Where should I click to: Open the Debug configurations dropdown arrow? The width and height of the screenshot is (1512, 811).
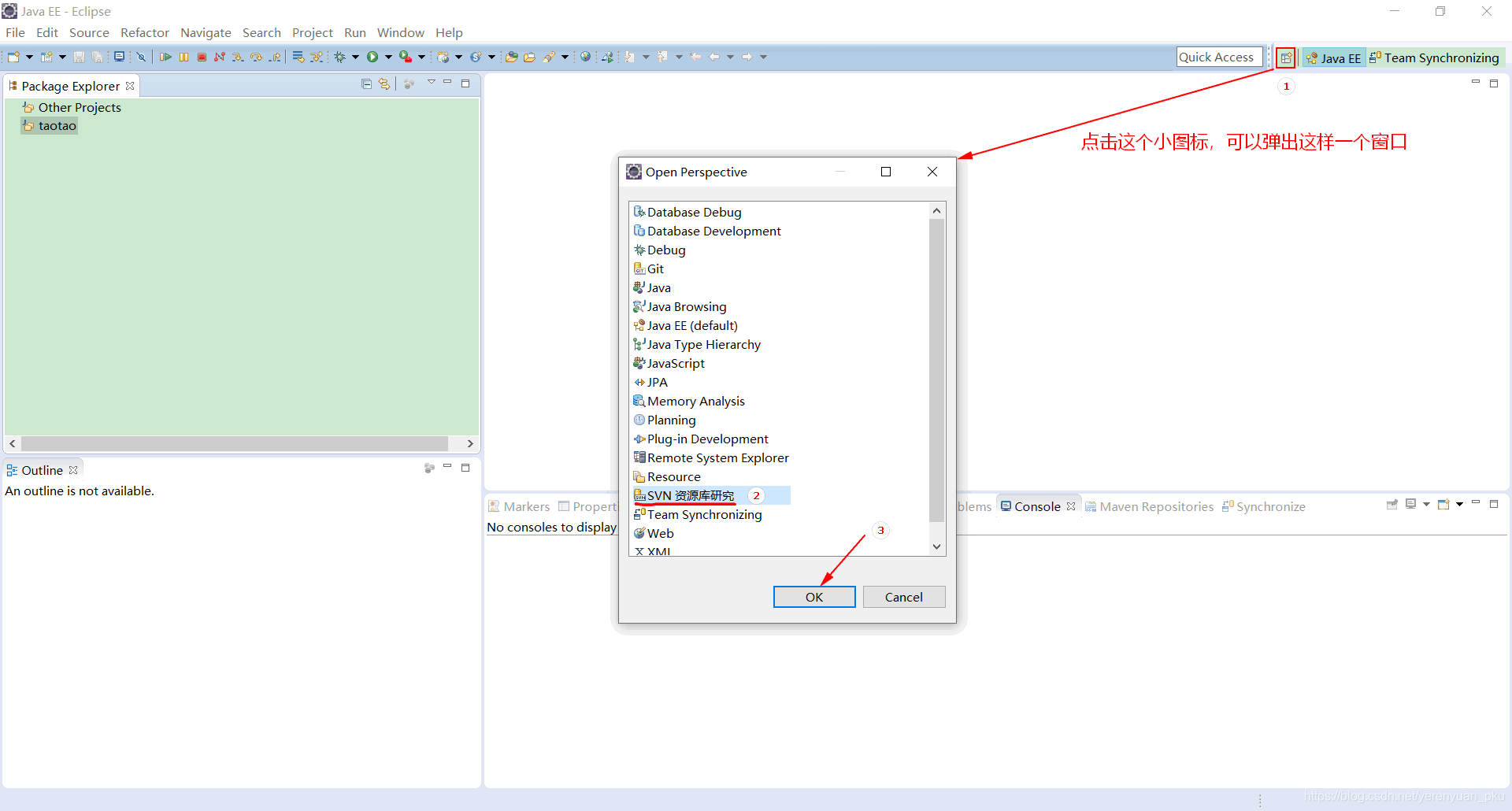pyautogui.click(x=355, y=57)
